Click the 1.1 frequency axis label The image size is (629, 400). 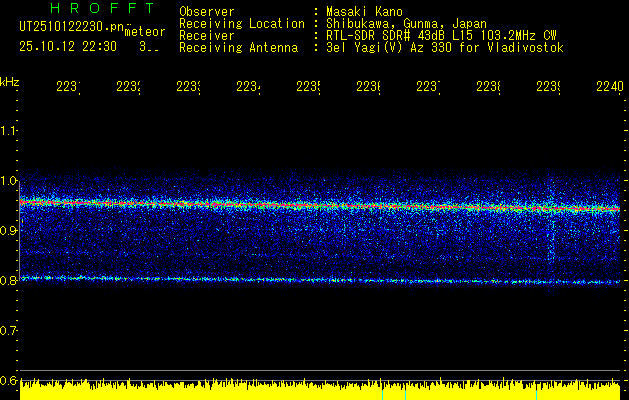click(x=8, y=130)
